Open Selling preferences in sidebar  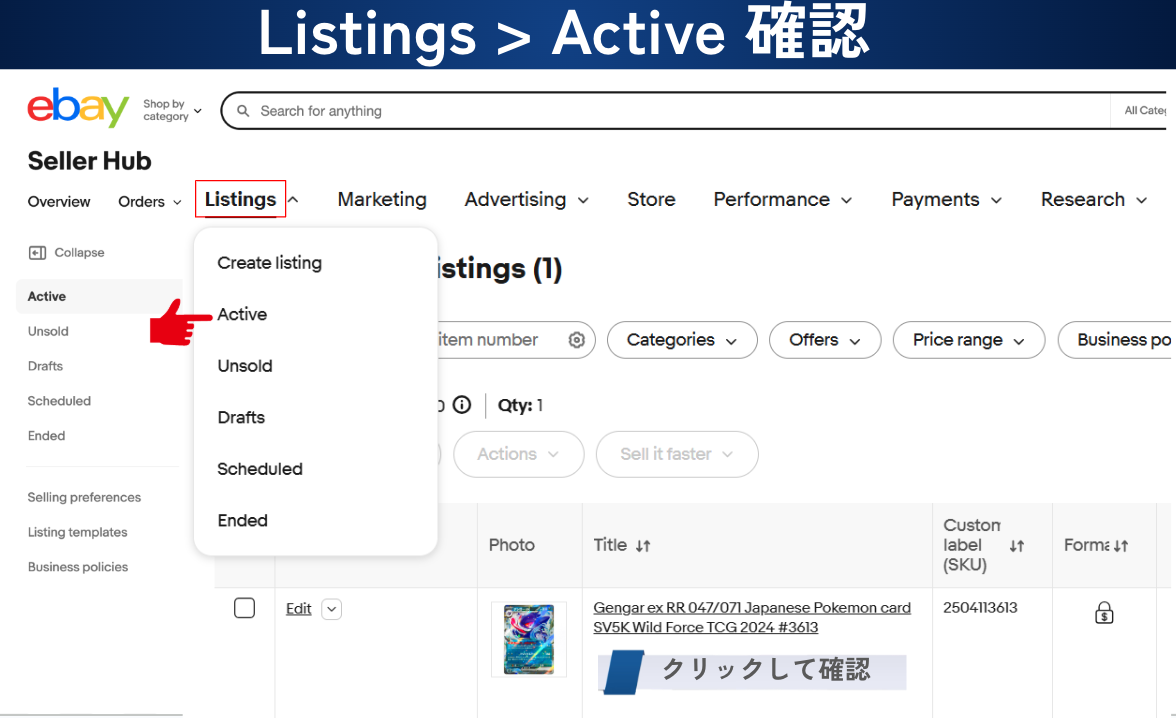click(84, 497)
